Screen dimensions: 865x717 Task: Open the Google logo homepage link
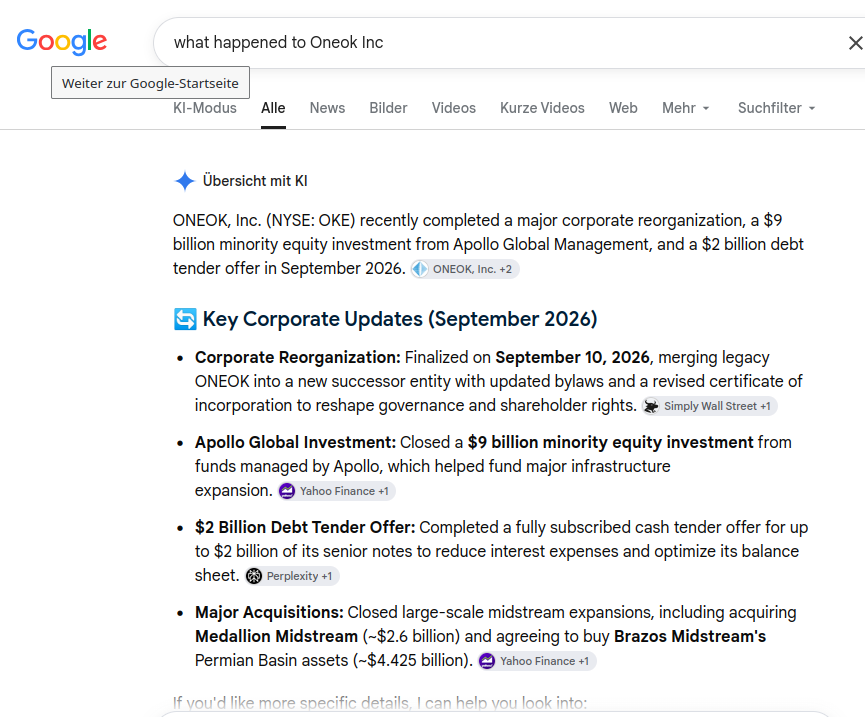[x=62, y=41]
